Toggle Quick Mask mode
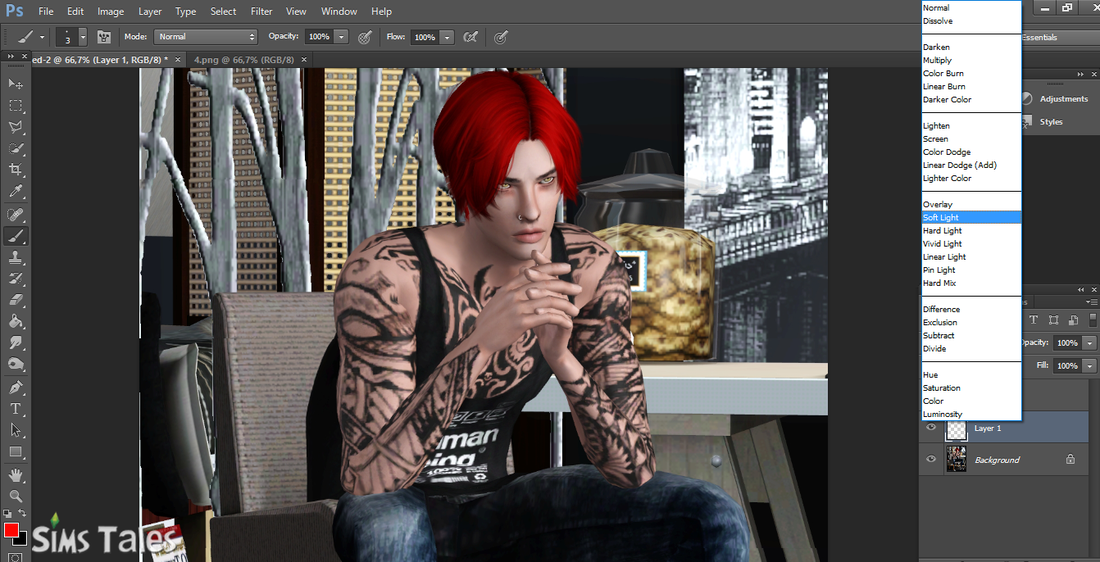The height and width of the screenshot is (562, 1100). [x=15, y=557]
